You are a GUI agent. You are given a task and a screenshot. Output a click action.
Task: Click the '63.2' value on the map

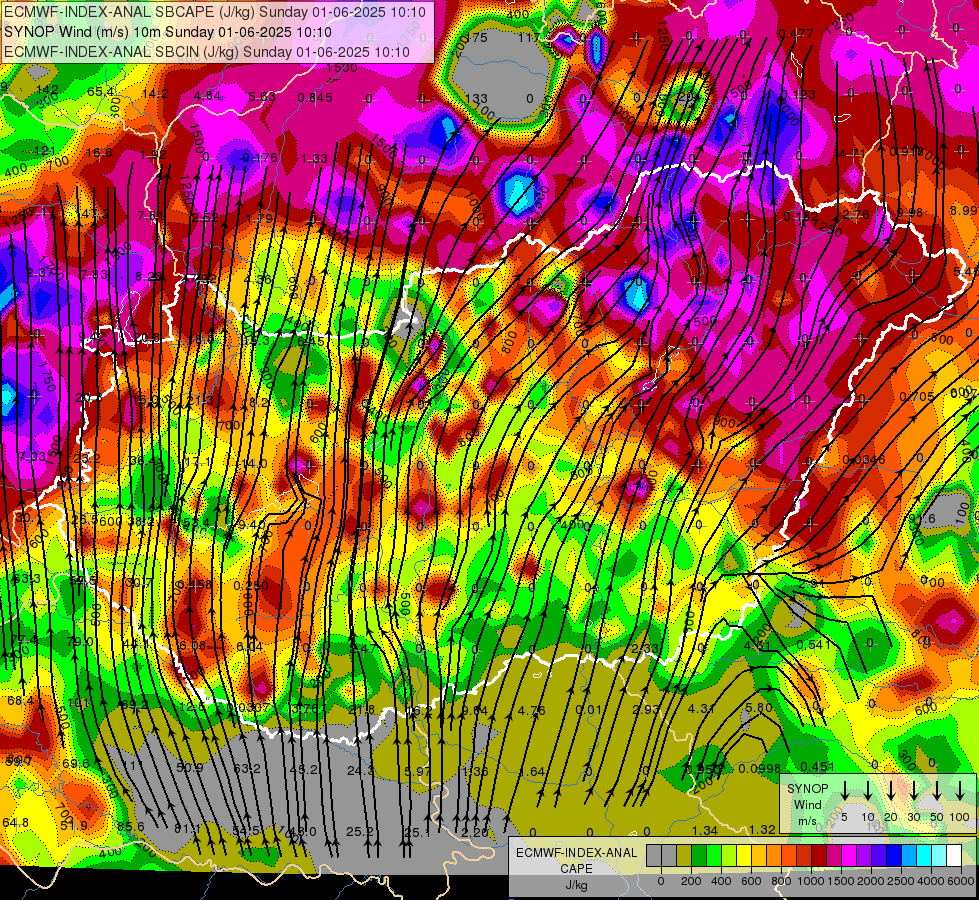click(x=247, y=768)
